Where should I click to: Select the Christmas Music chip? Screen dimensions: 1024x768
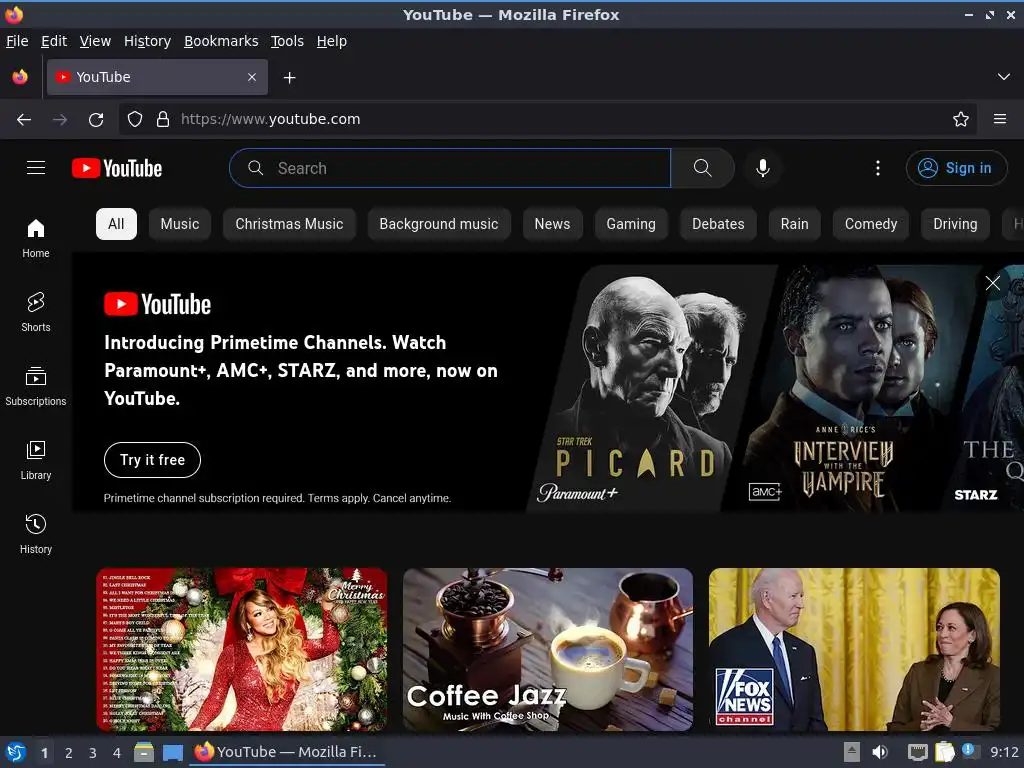[289, 224]
